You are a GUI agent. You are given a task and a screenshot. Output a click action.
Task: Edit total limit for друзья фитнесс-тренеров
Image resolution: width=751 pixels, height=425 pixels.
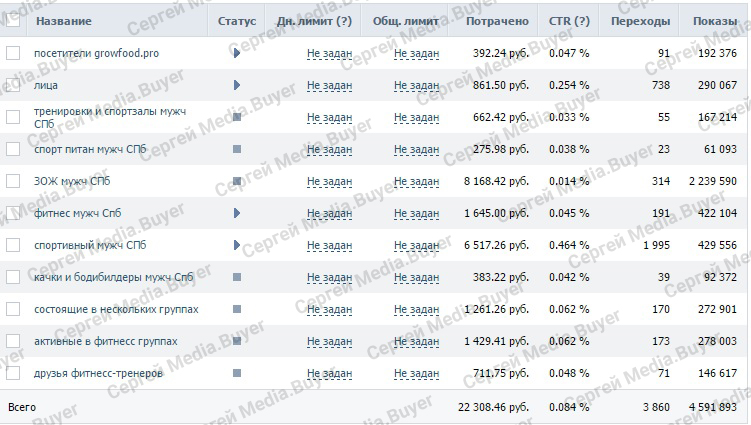click(417, 373)
